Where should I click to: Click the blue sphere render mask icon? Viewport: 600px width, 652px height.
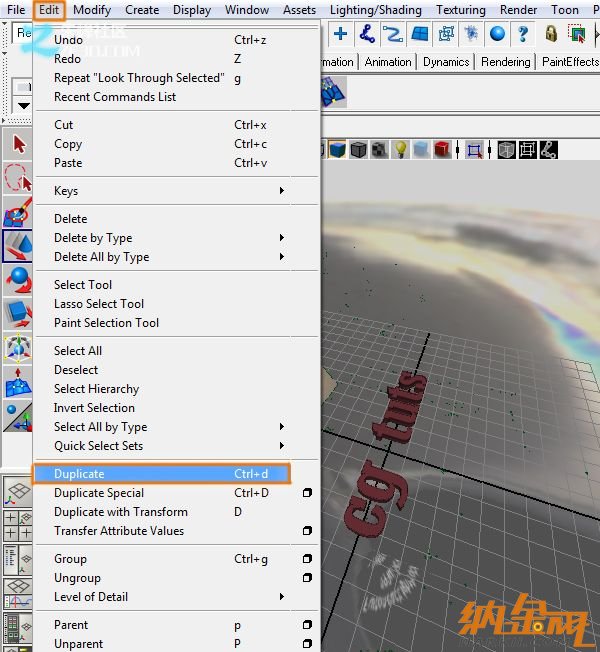497,34
